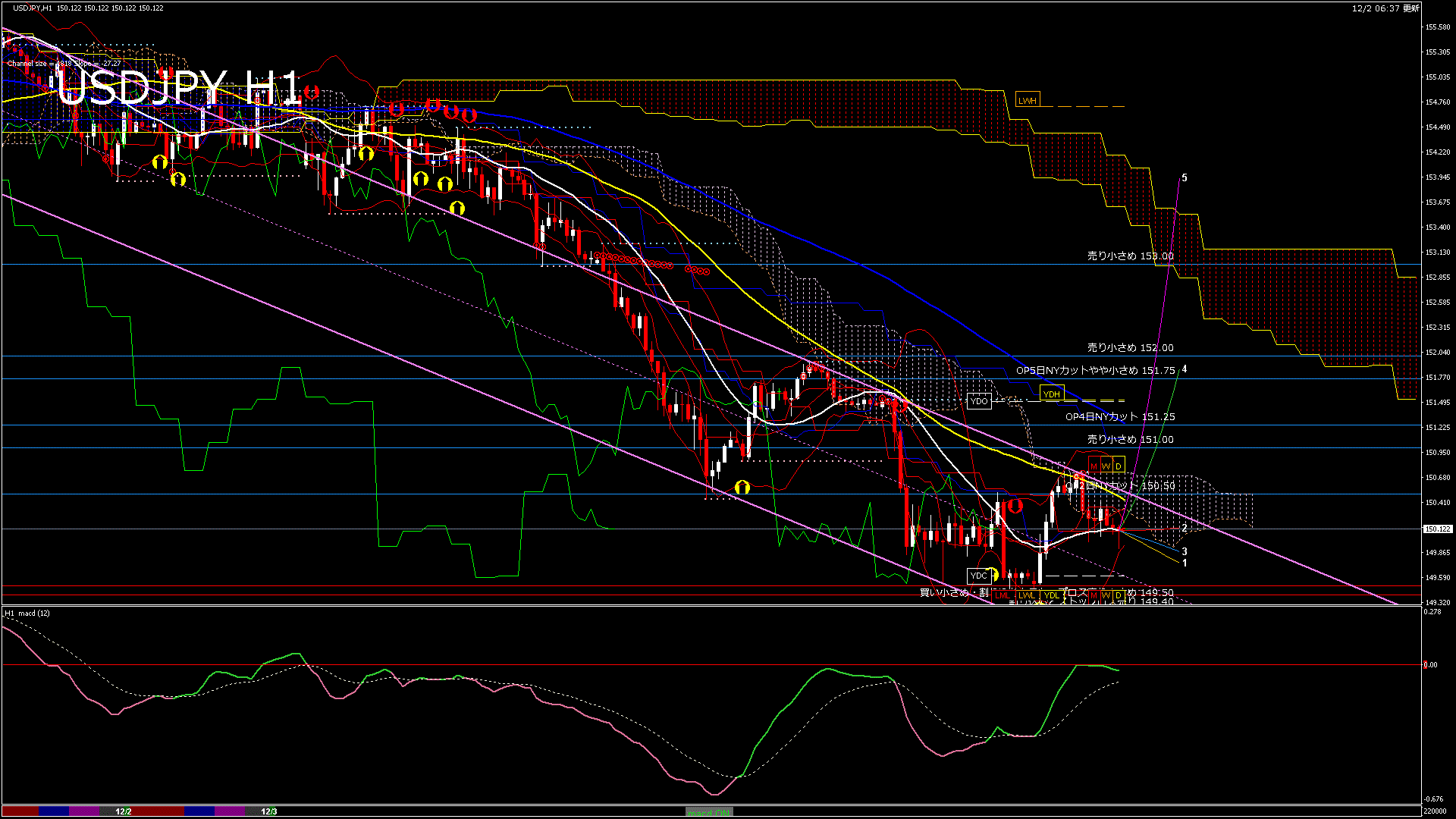Select the red LML label box

[1002, 595]
